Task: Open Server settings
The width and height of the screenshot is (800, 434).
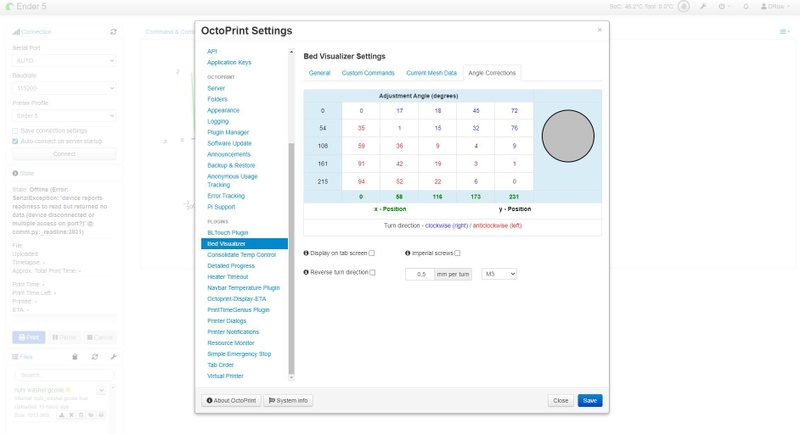Action: (x=216, y=88)
